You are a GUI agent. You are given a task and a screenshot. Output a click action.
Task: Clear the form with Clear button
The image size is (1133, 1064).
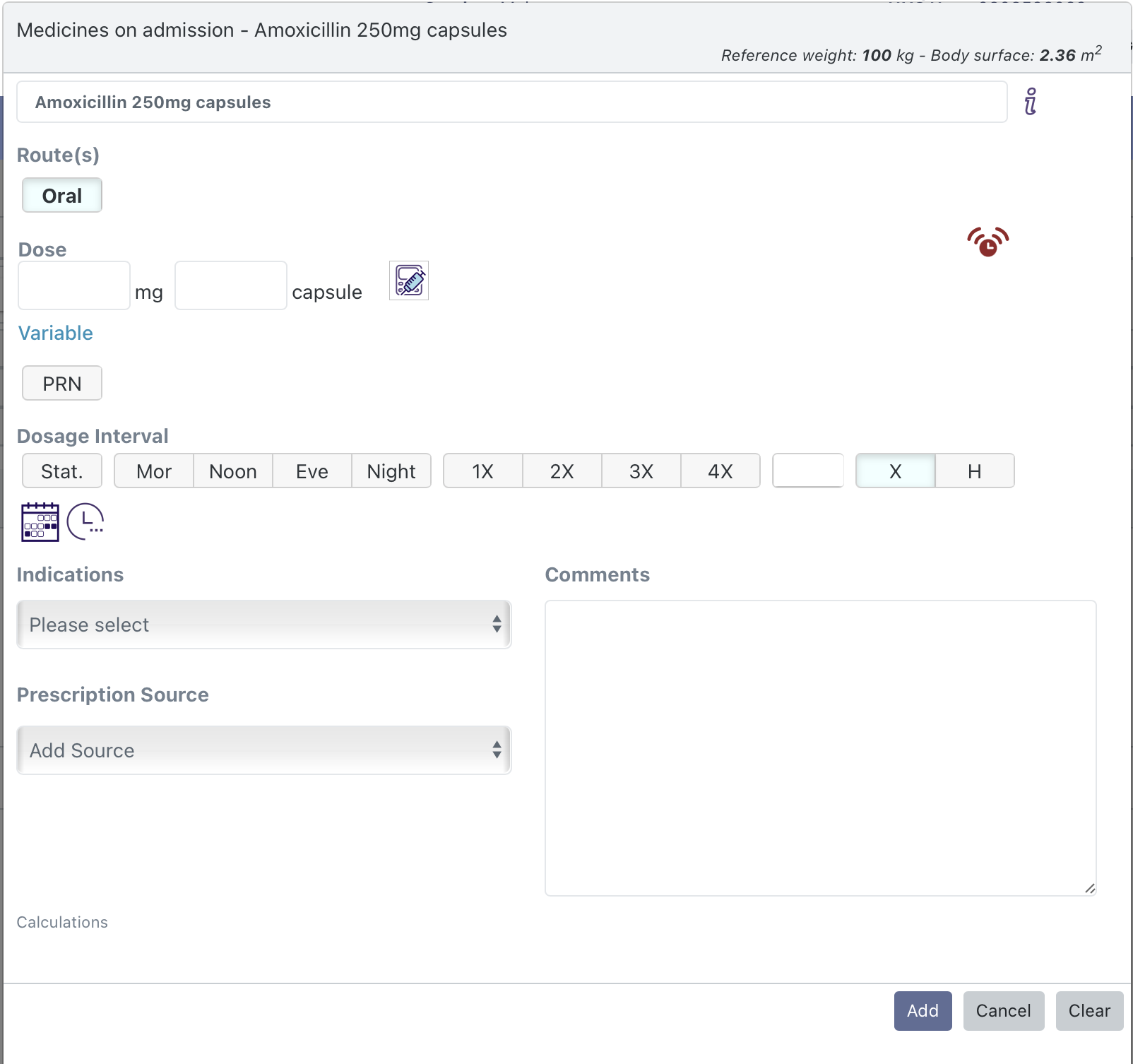(1089, 1011)
